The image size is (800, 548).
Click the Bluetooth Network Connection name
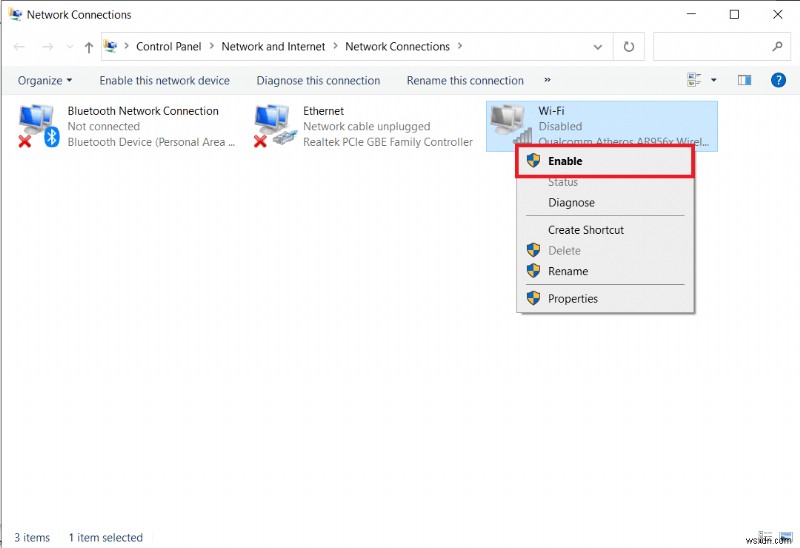tap(143, 111)
